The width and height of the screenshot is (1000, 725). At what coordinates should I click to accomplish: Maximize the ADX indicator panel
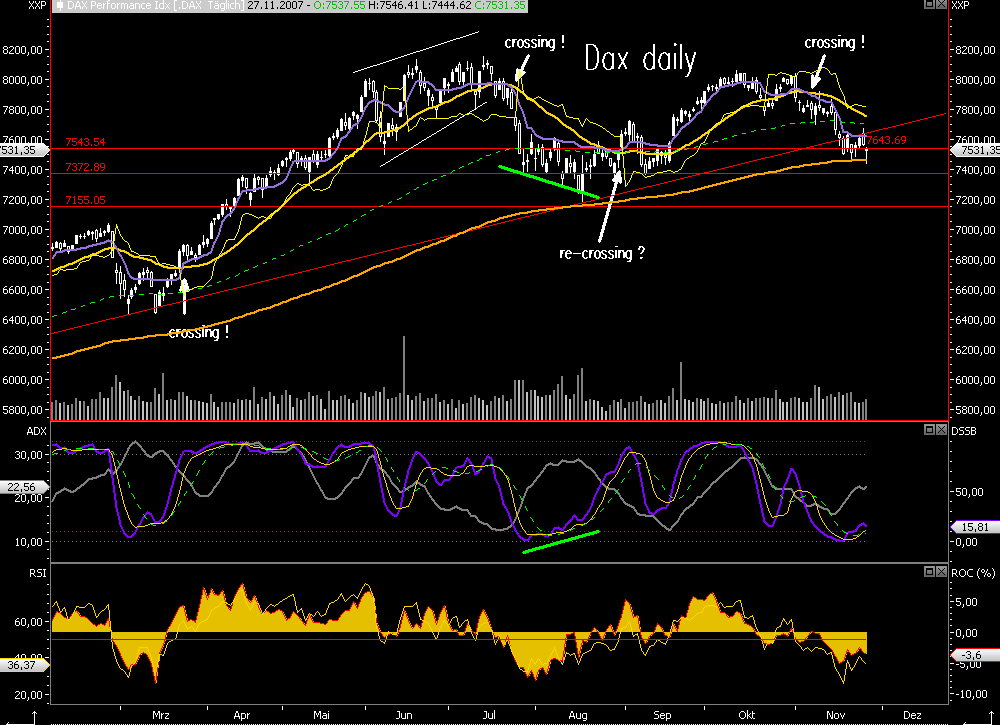point(929,429)
